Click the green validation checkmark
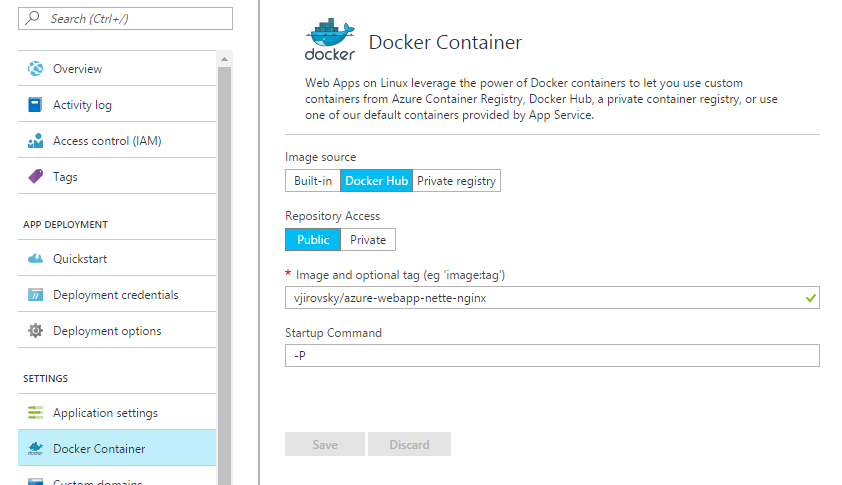842x485 pixels. [x=810, y=298]
